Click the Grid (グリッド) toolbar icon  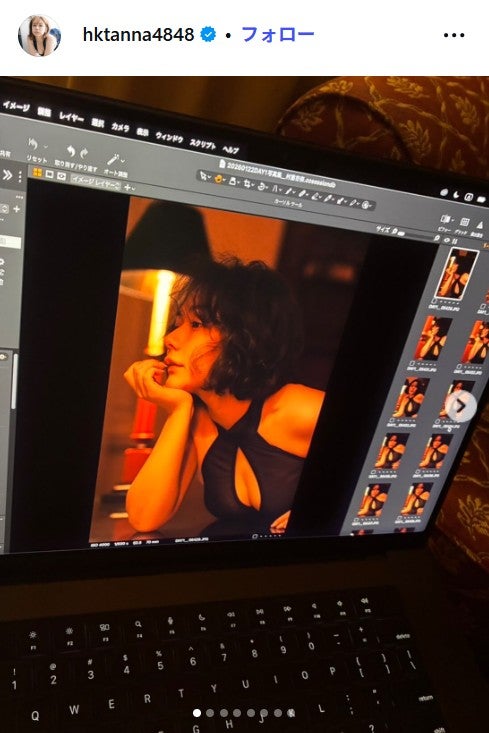point(465,222)
